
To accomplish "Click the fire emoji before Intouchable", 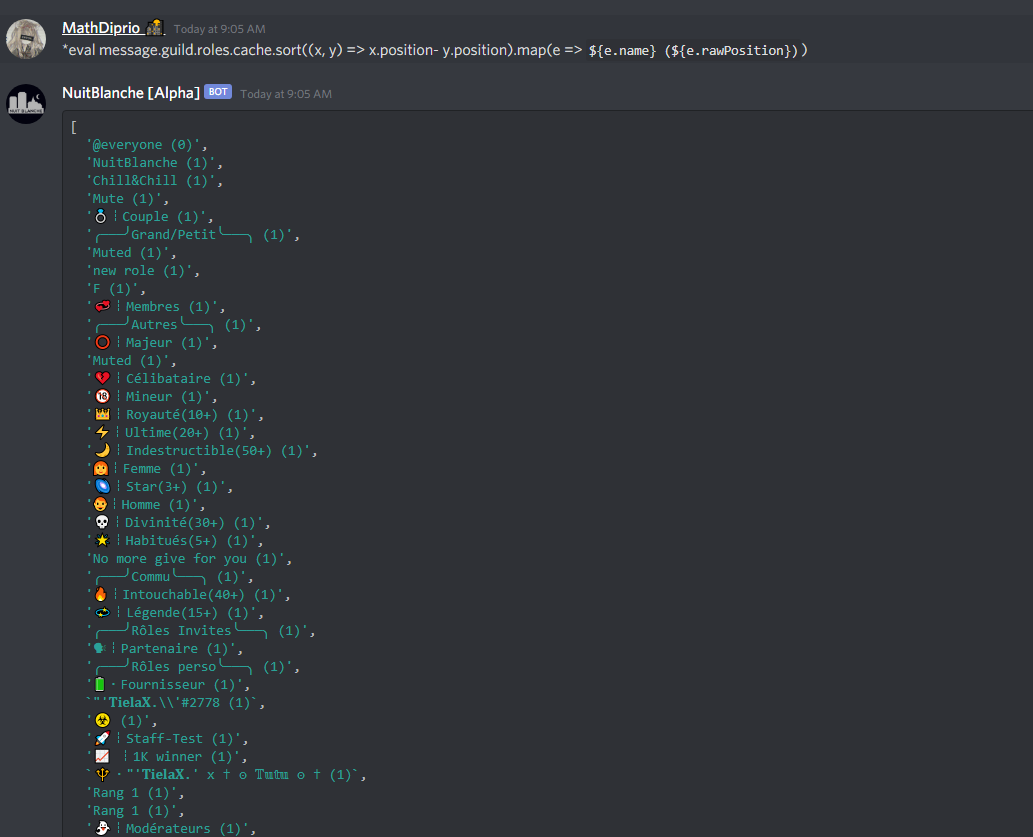I will (100, 594).
